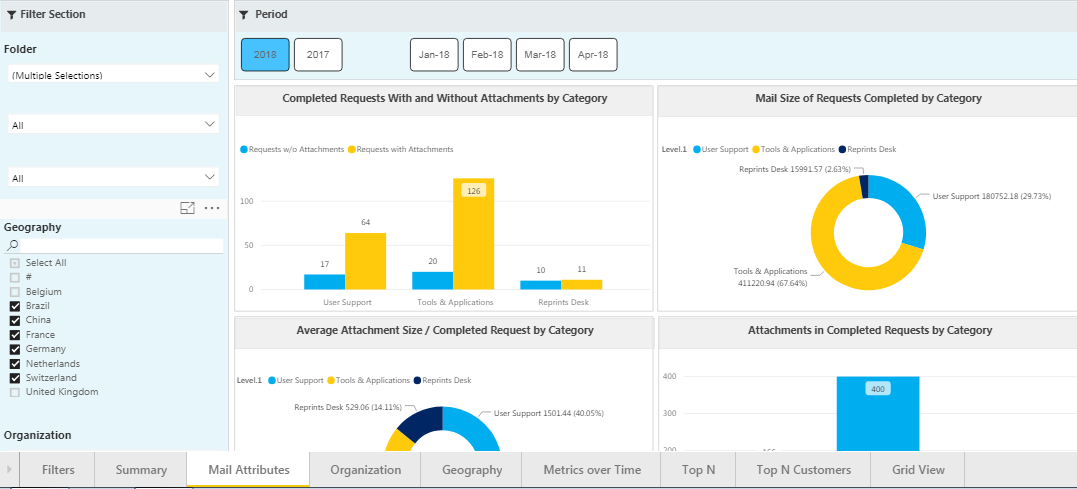Click 'Mail Size of Requests Completed by Category' title
Viewport: 1077px width, 489px height.
[868, 98]
